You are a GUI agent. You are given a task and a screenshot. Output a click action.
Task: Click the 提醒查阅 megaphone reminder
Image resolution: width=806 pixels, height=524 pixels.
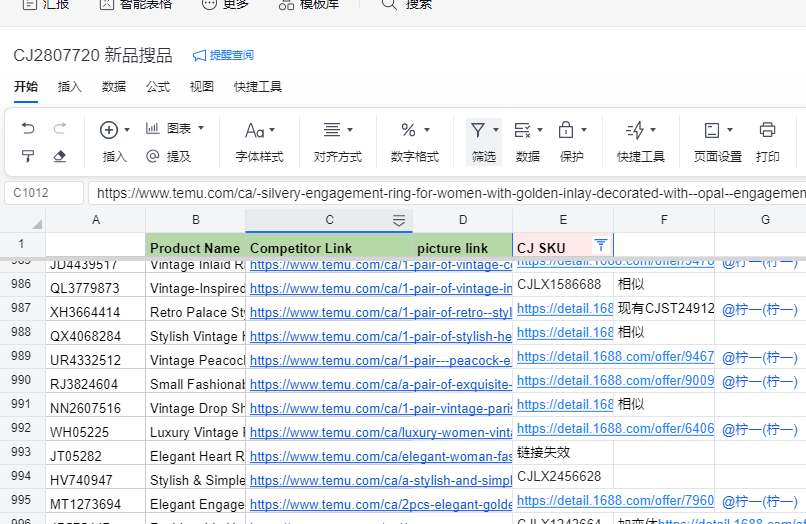click(x=223, y=55)
